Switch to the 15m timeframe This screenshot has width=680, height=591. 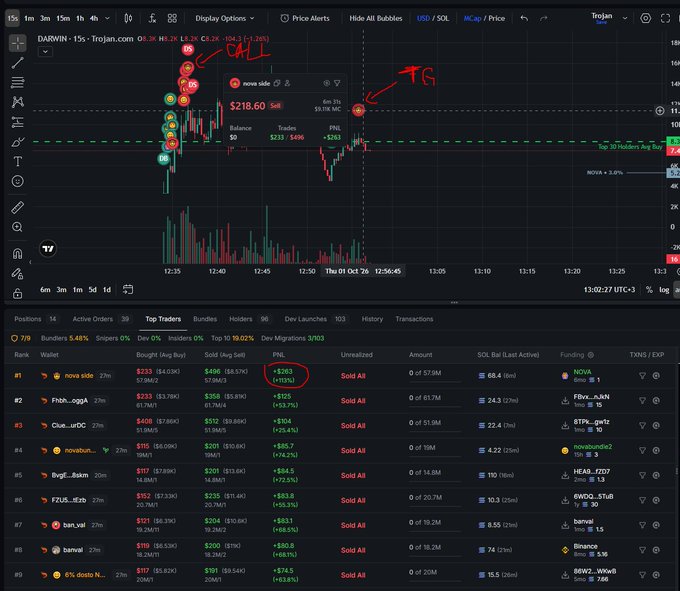point(63,18)
